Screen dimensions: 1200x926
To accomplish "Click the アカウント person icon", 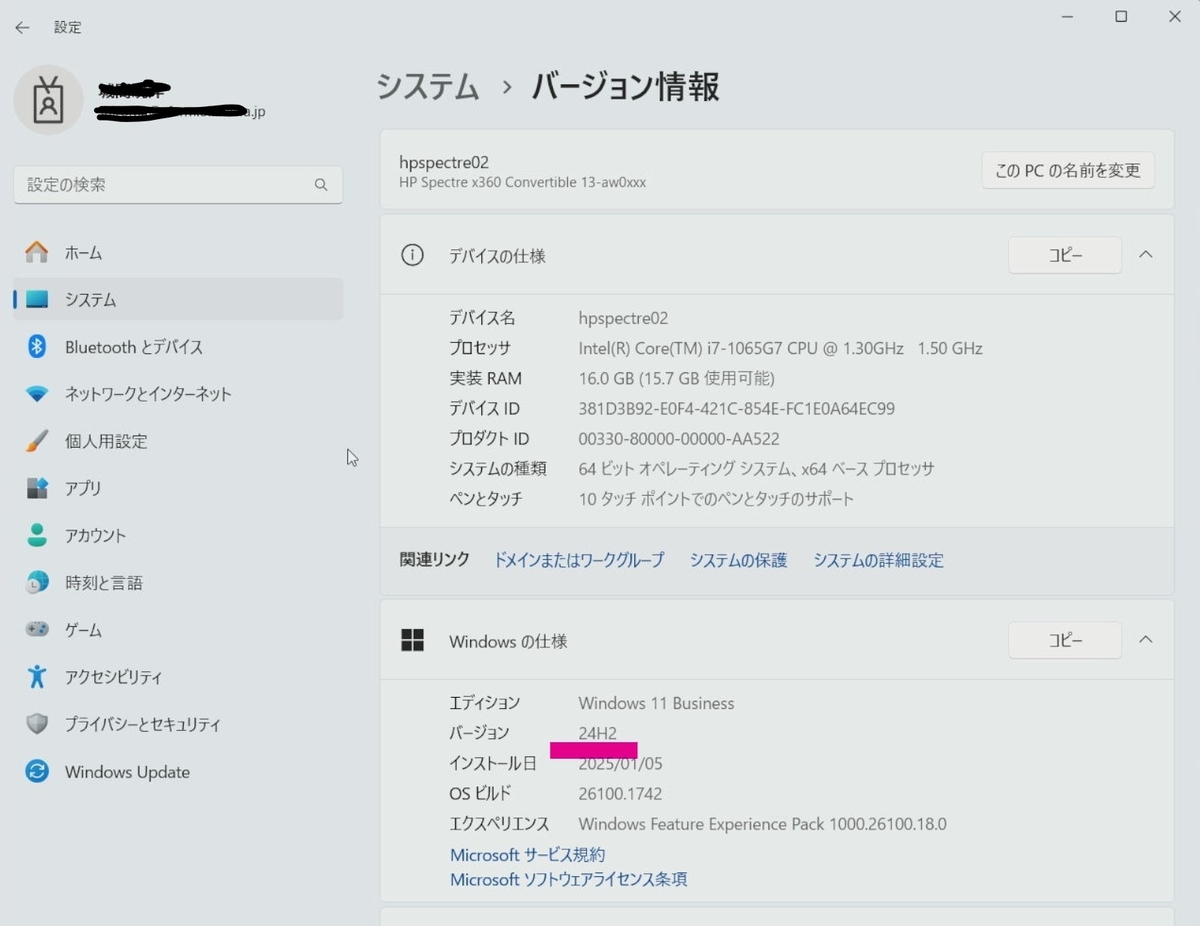I will tap(37, 535).
